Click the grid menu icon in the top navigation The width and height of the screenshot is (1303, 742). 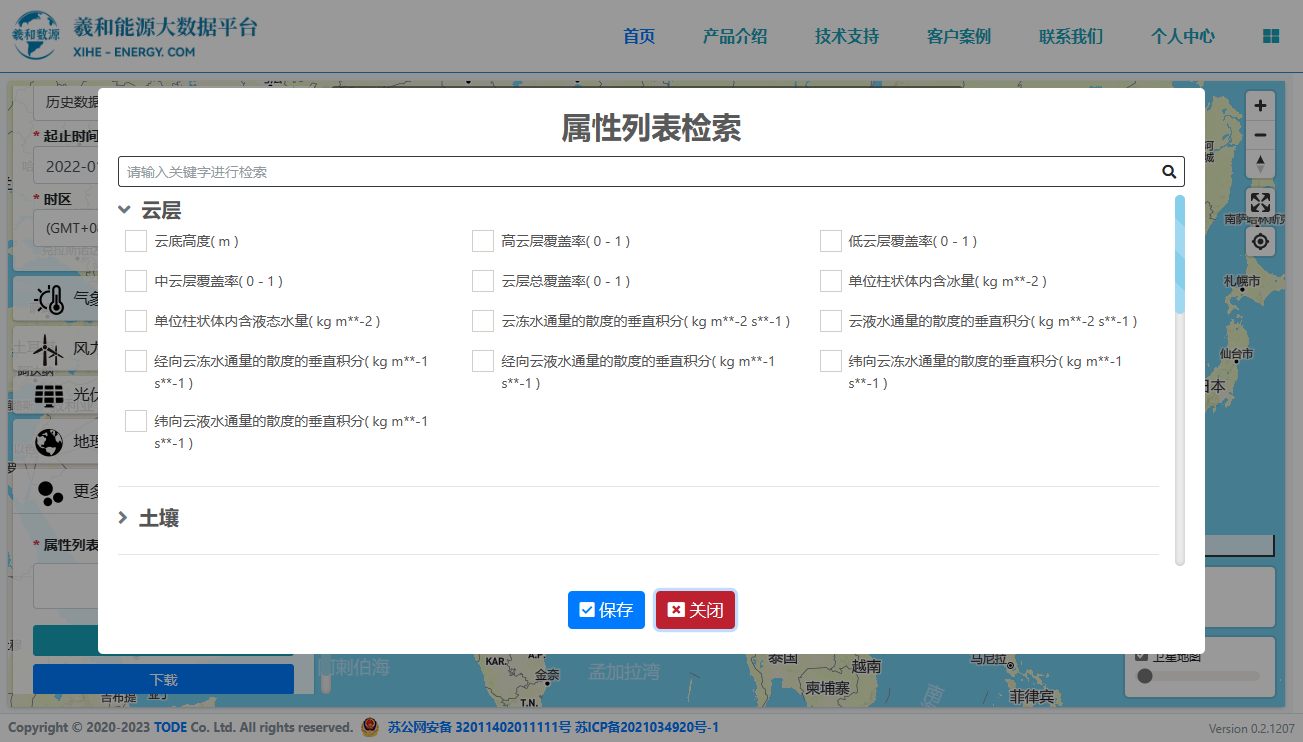pyautogui.click(x=1271, y=36)
